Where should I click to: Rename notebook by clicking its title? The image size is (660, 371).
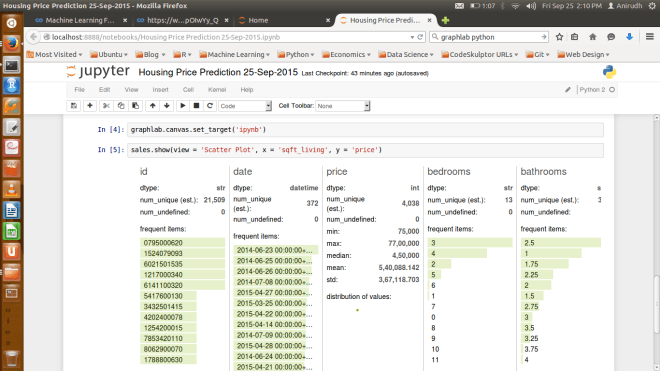218,72
